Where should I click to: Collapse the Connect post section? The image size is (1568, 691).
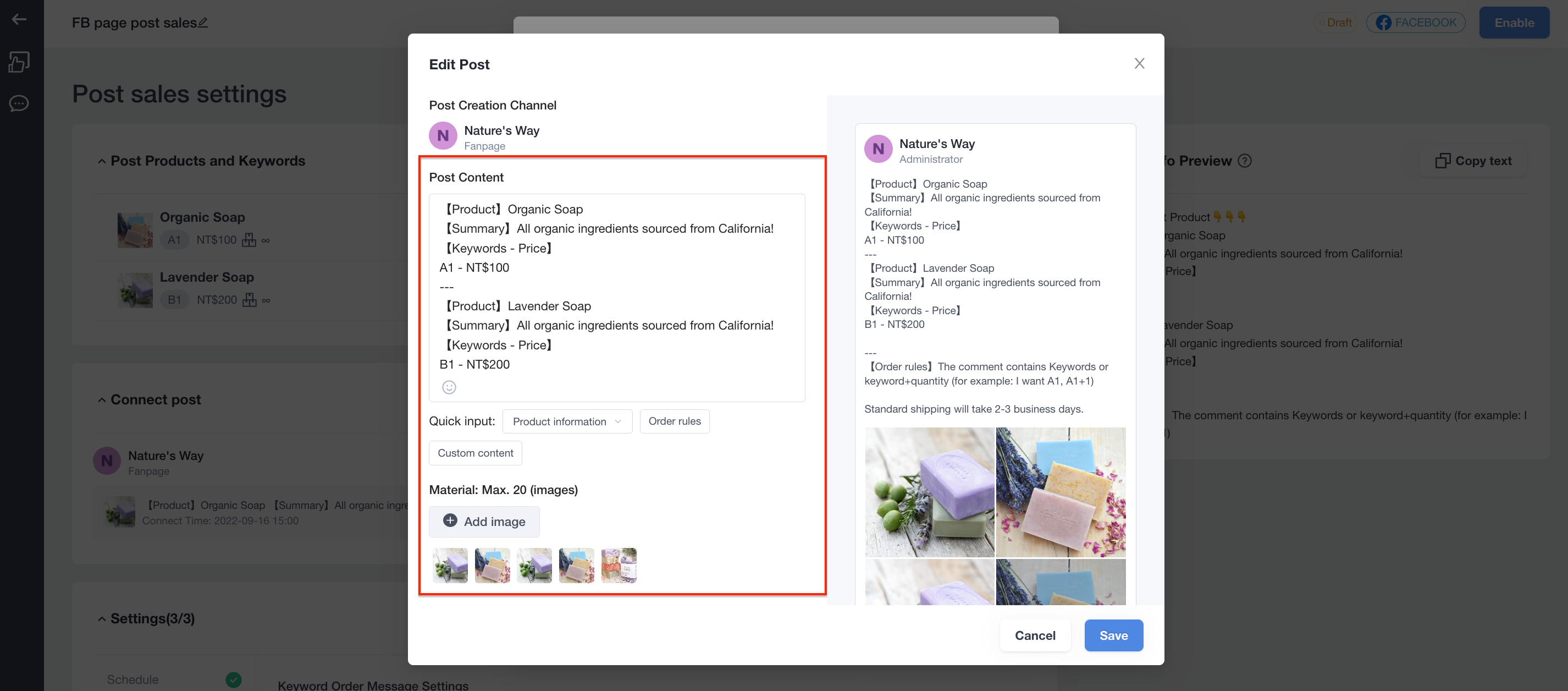tap(102, 401)
